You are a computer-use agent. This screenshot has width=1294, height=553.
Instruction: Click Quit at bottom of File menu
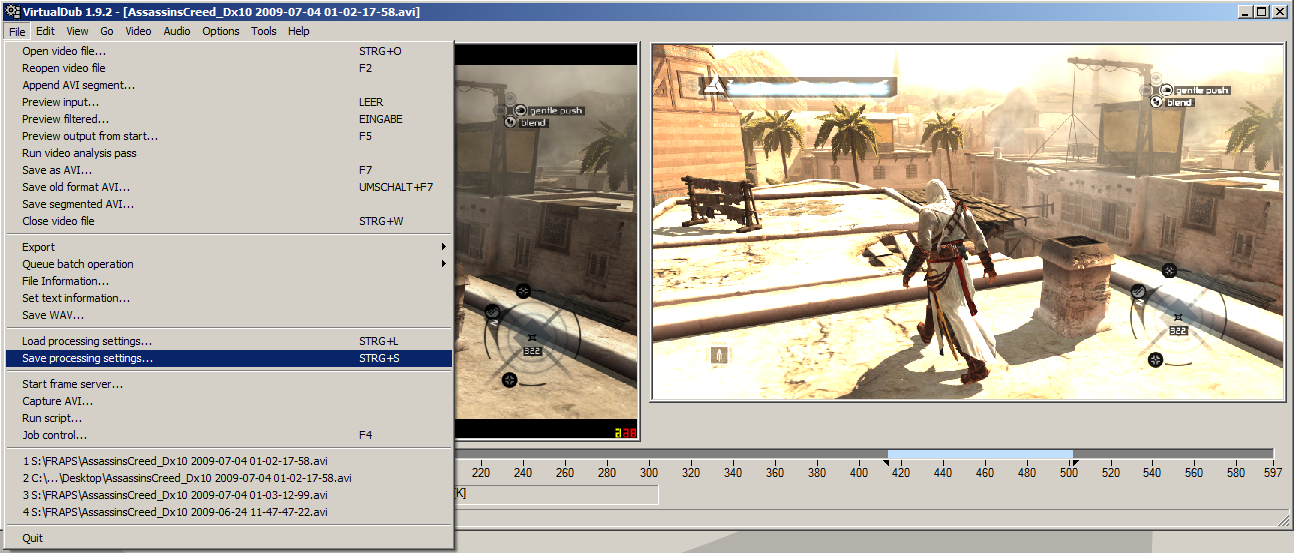[x=33, y=538]
